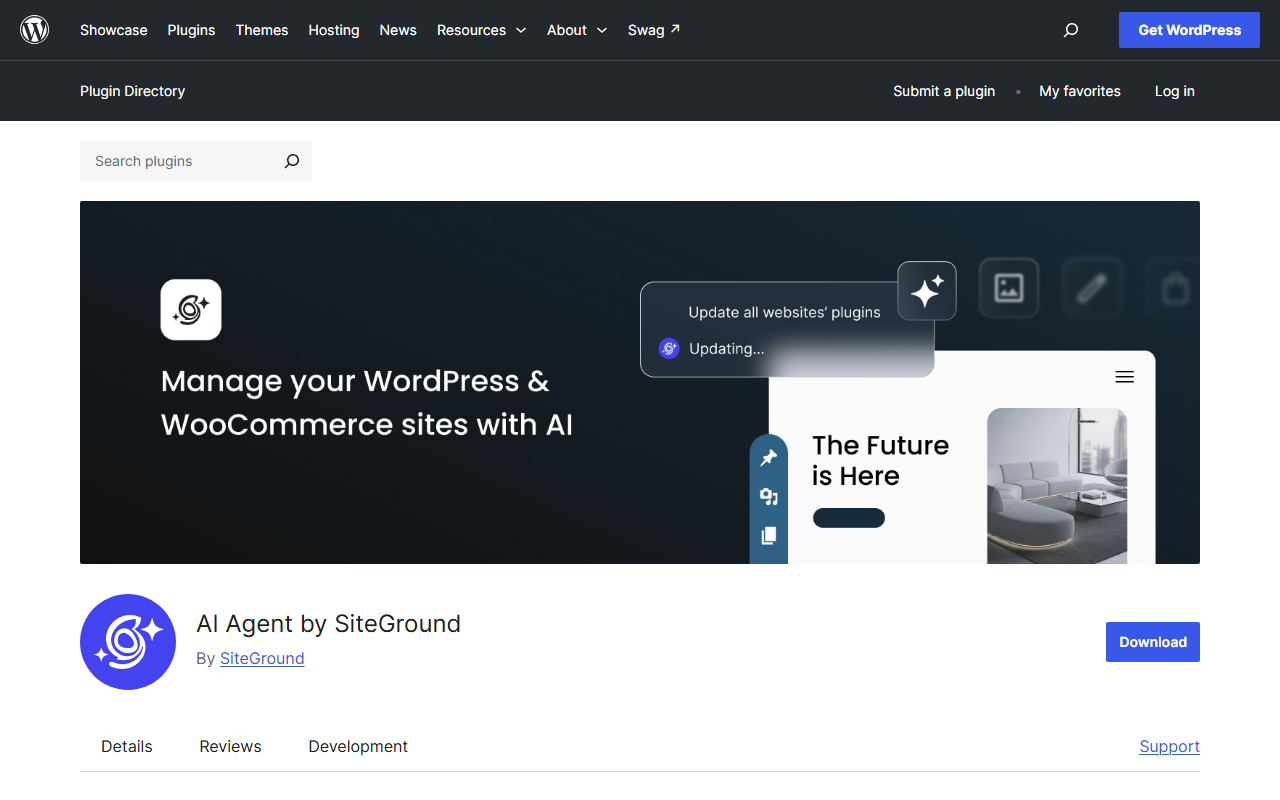The image size is (1280, 800).
Task: Click the pin icon in banner sidebar
Action: click(769, 458)
